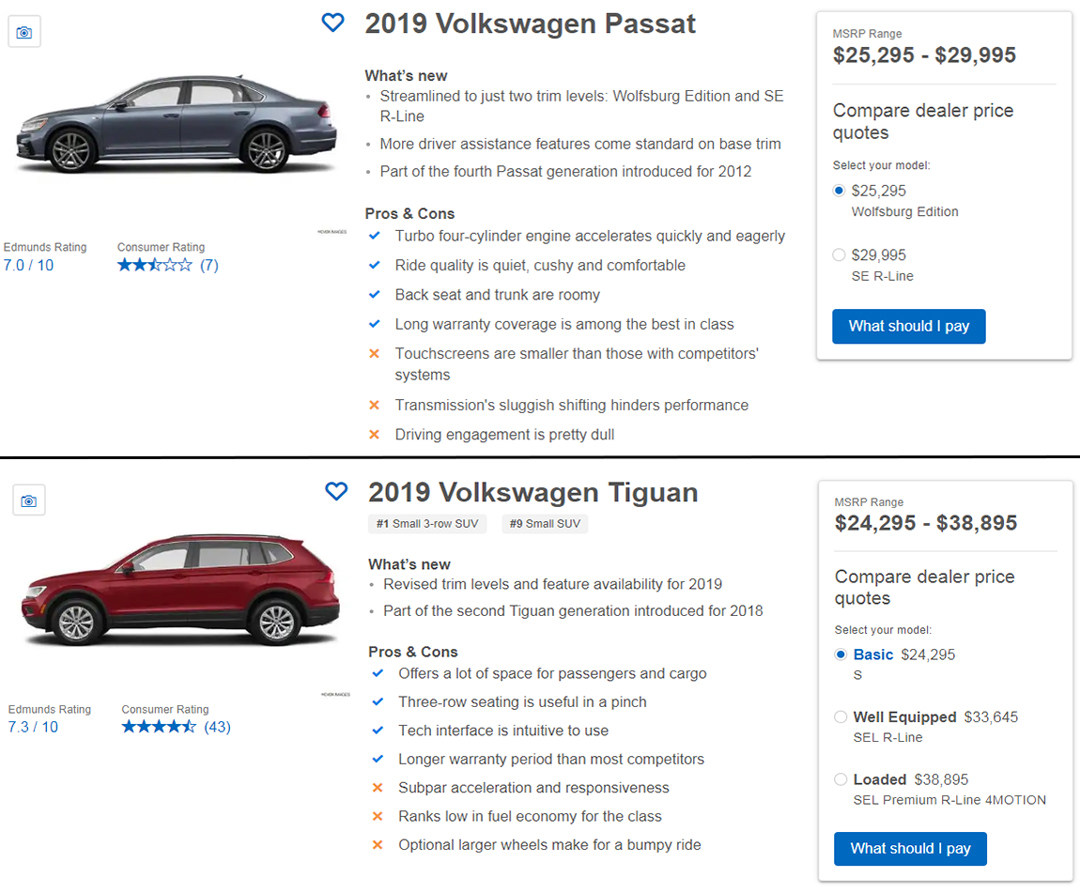Click the "#1 Small 3-row SUV" badge
Viewport: 1080px width, 894px height.
point(427,524)
